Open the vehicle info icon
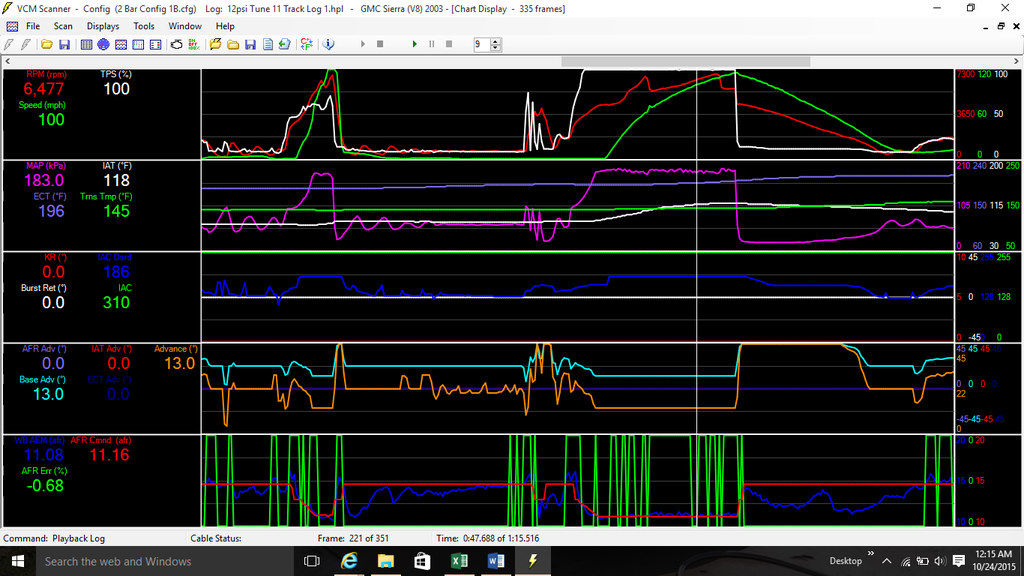The image size is (1024, 576). pos(328,44)
